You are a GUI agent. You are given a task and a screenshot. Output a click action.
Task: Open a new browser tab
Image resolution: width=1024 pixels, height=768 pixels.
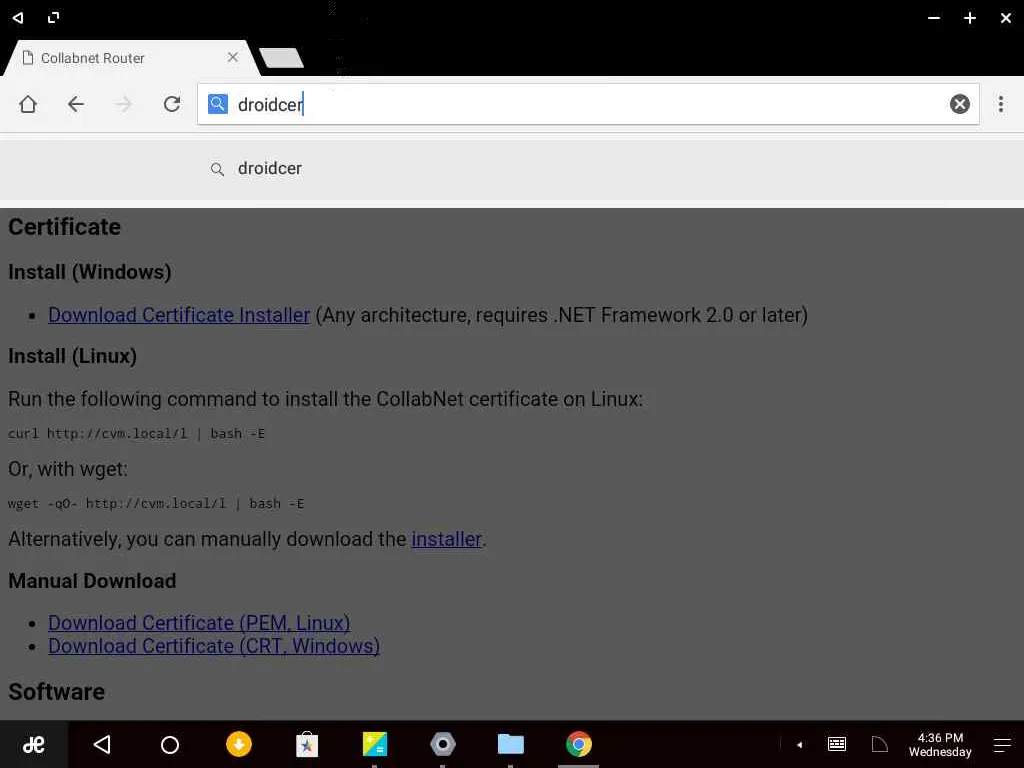pyautogui.click(x=281, y=57)
